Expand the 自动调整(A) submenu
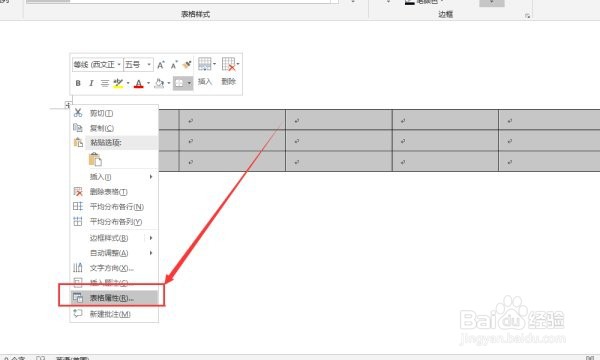 [114, 253]
